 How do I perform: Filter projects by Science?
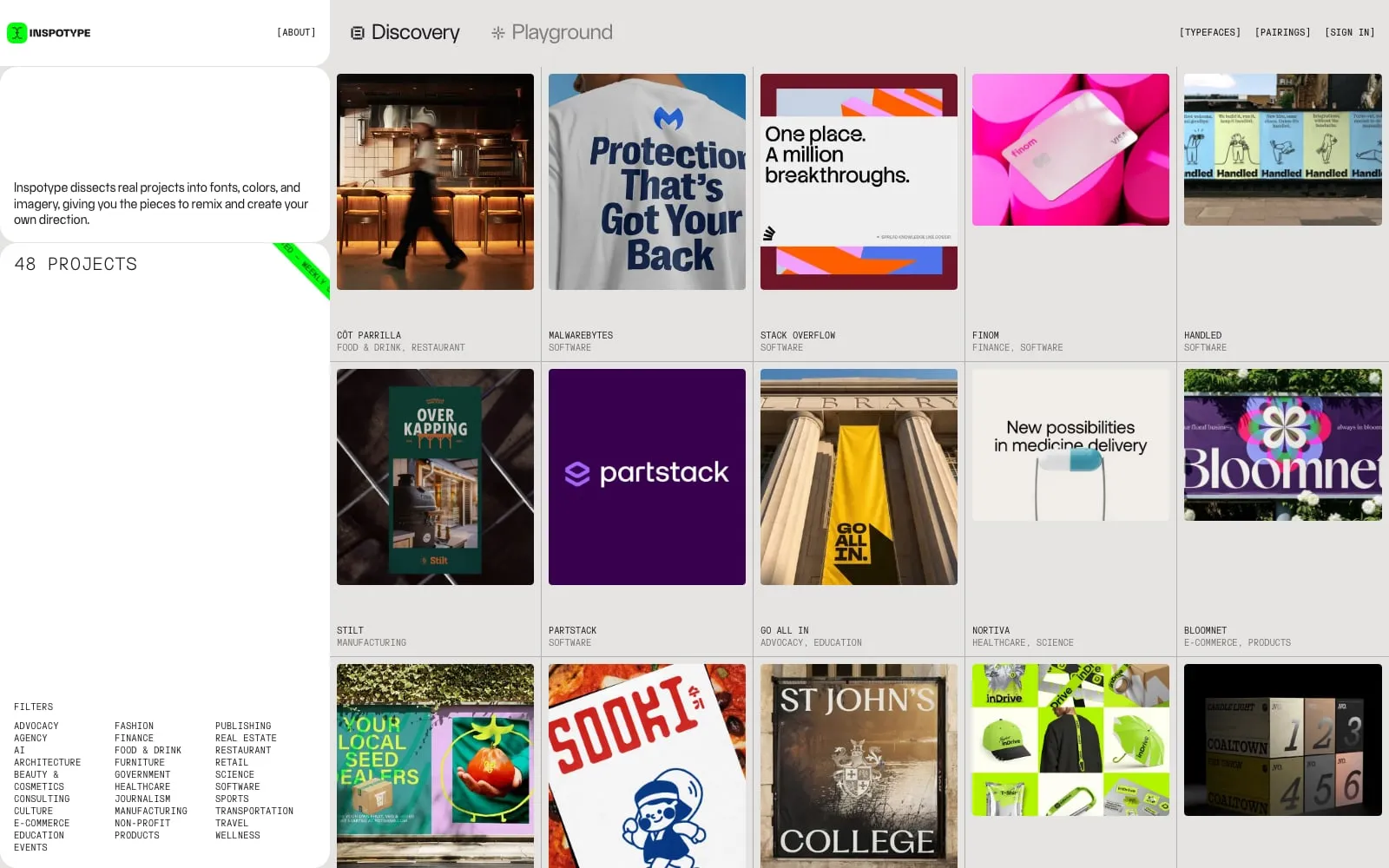coord(234,774)
